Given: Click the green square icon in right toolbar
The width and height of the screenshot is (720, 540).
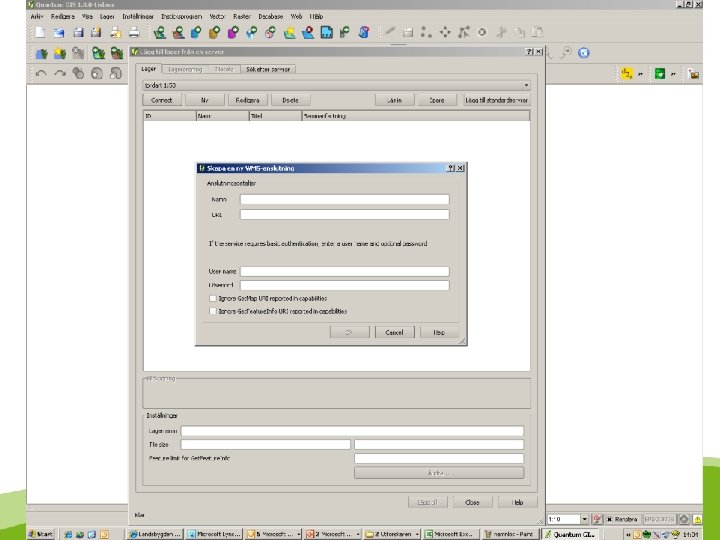Looking at the screenshot, I should pyautogui.click(x=660, y=73).
